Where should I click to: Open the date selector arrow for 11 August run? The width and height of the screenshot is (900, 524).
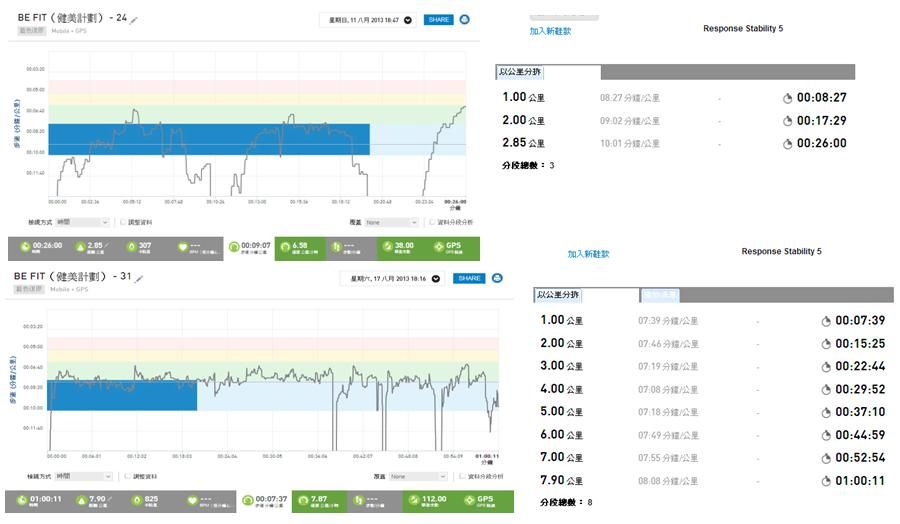(x=408, y=20)
